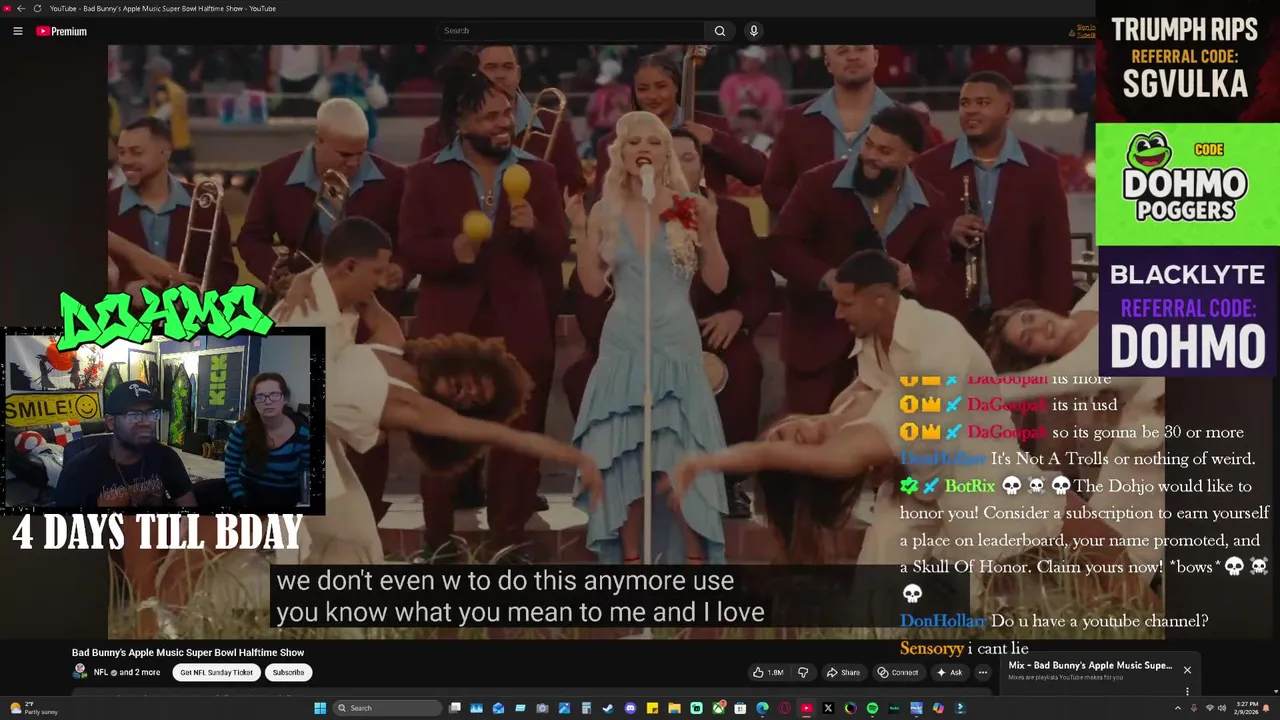Image resolution: width=1280 pixels, height=720 pixels.
Task: Open the weather widget Partly sunny
Action: pos(34,708)
